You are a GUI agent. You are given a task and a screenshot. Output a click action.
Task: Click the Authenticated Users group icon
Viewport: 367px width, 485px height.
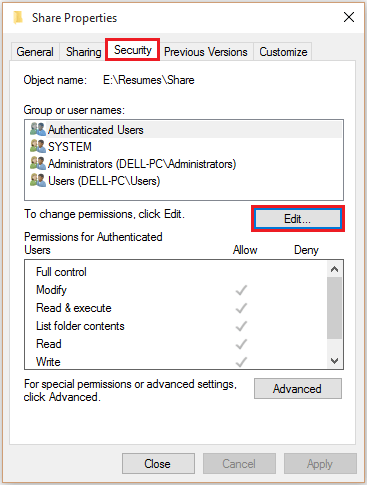[x=38, y=129]
